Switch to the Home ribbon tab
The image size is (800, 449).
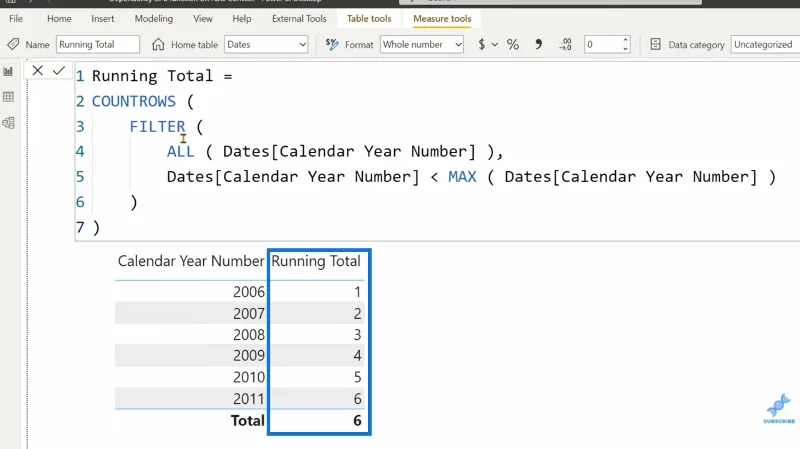tap(59, 18)
